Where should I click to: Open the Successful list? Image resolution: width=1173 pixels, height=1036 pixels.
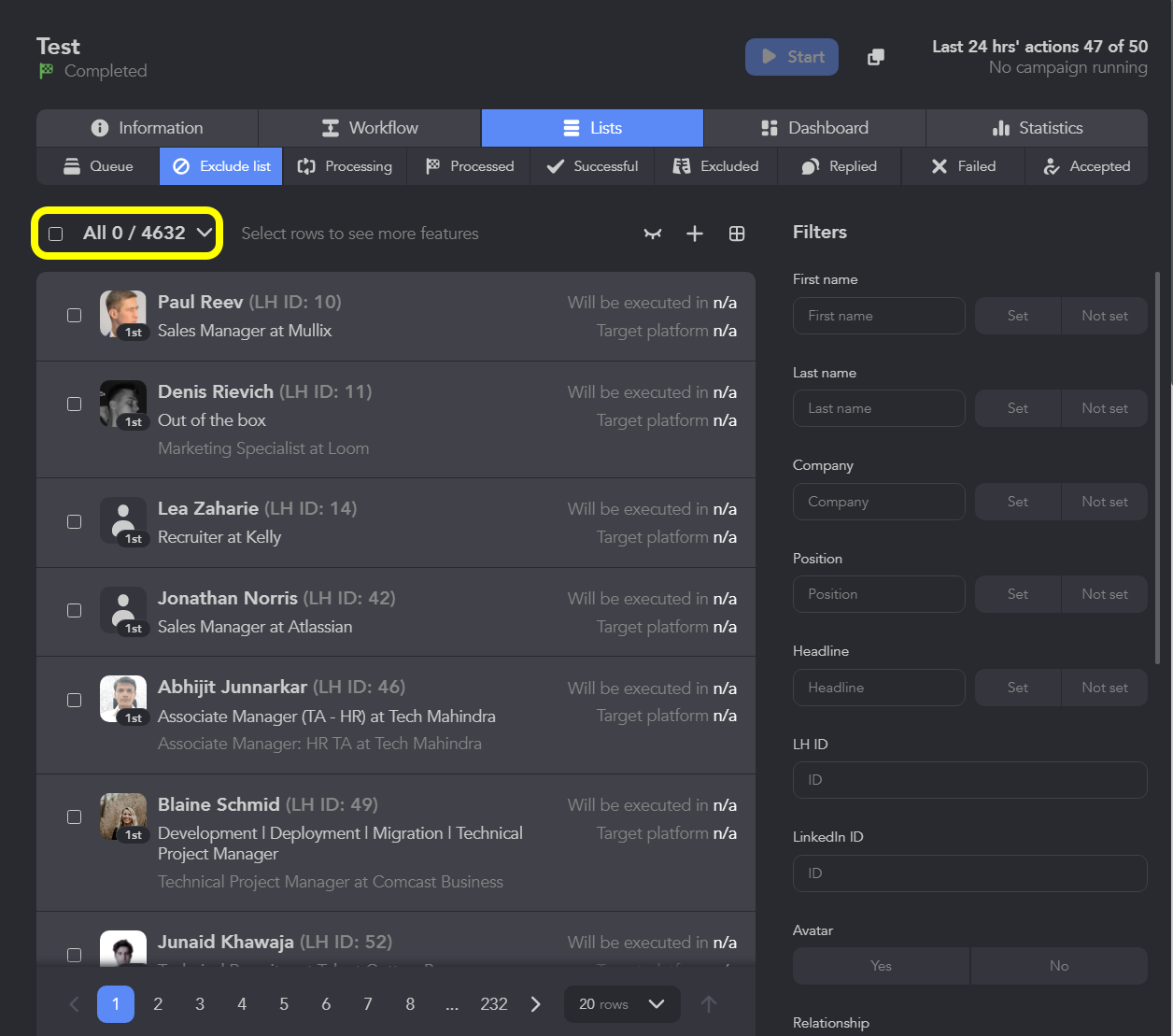point(592,166)
